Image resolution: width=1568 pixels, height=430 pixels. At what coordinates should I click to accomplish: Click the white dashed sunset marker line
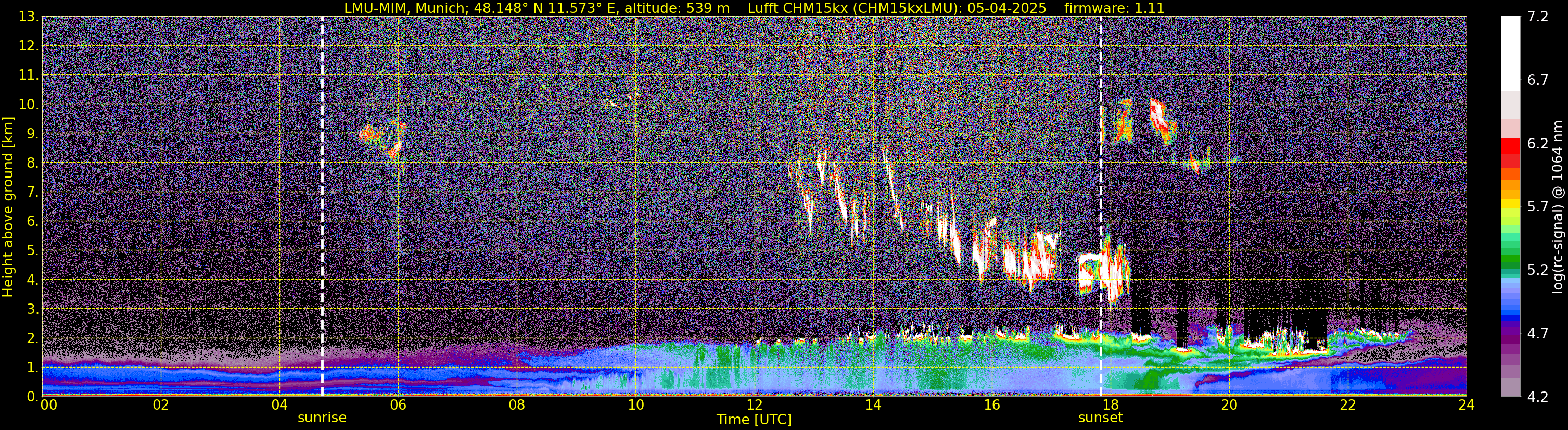pos(1101,207)
